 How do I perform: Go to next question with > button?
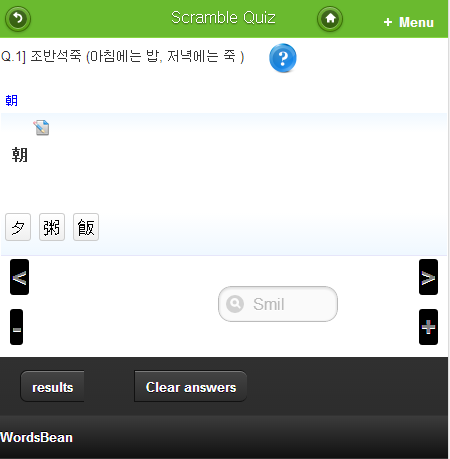428,277
